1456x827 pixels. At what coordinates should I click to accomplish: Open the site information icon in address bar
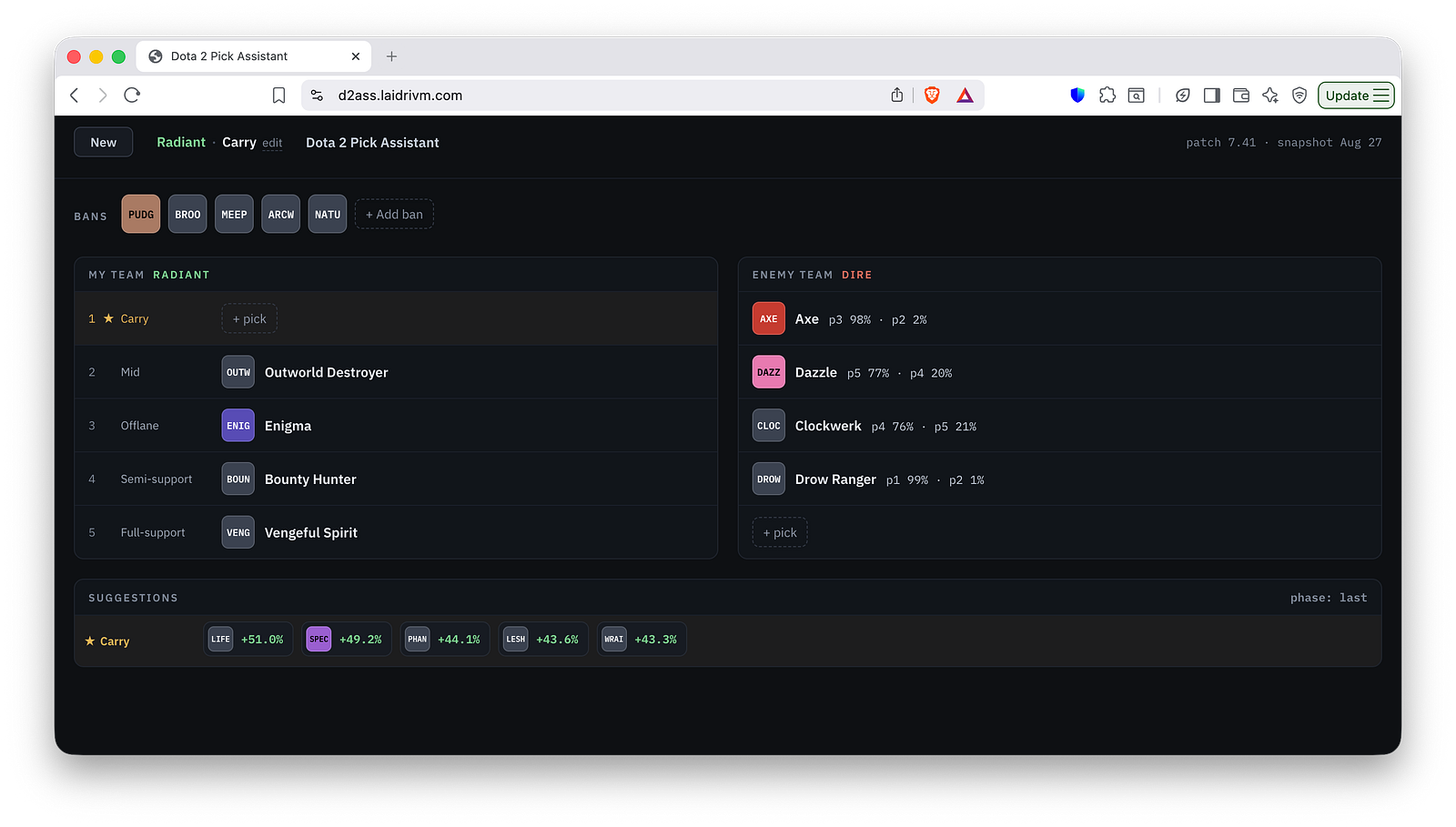click(x=317, y=96)
